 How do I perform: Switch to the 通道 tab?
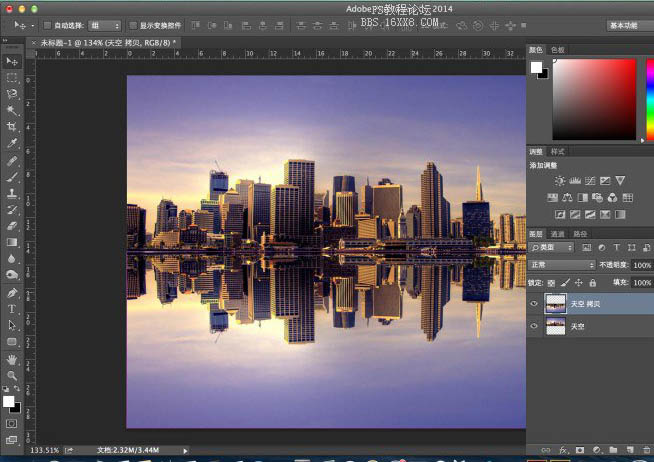coord(557,234)
